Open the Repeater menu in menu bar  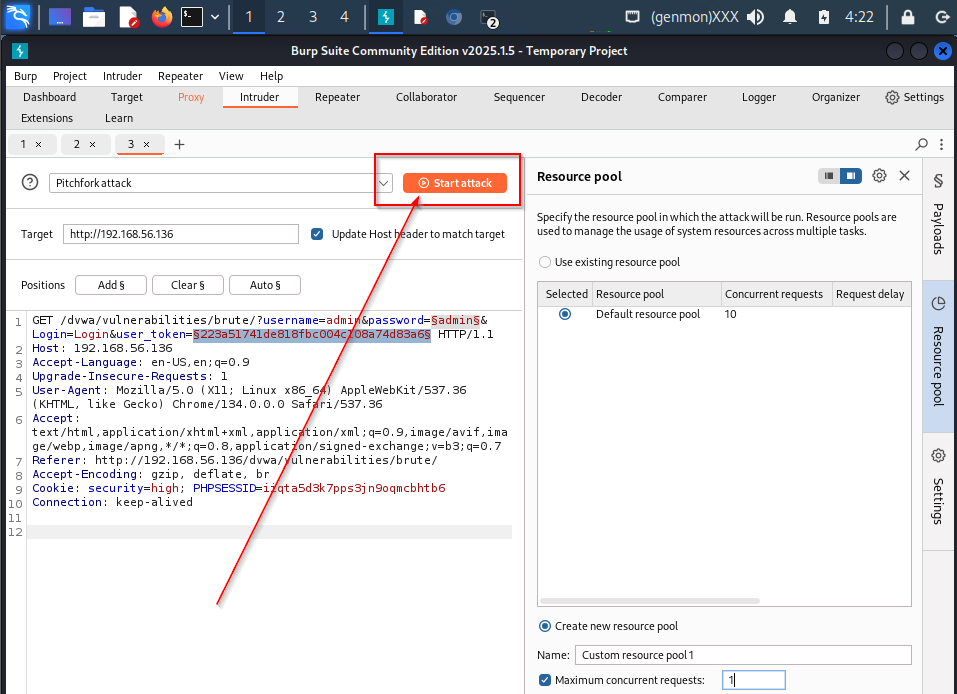tap(180, 76)
